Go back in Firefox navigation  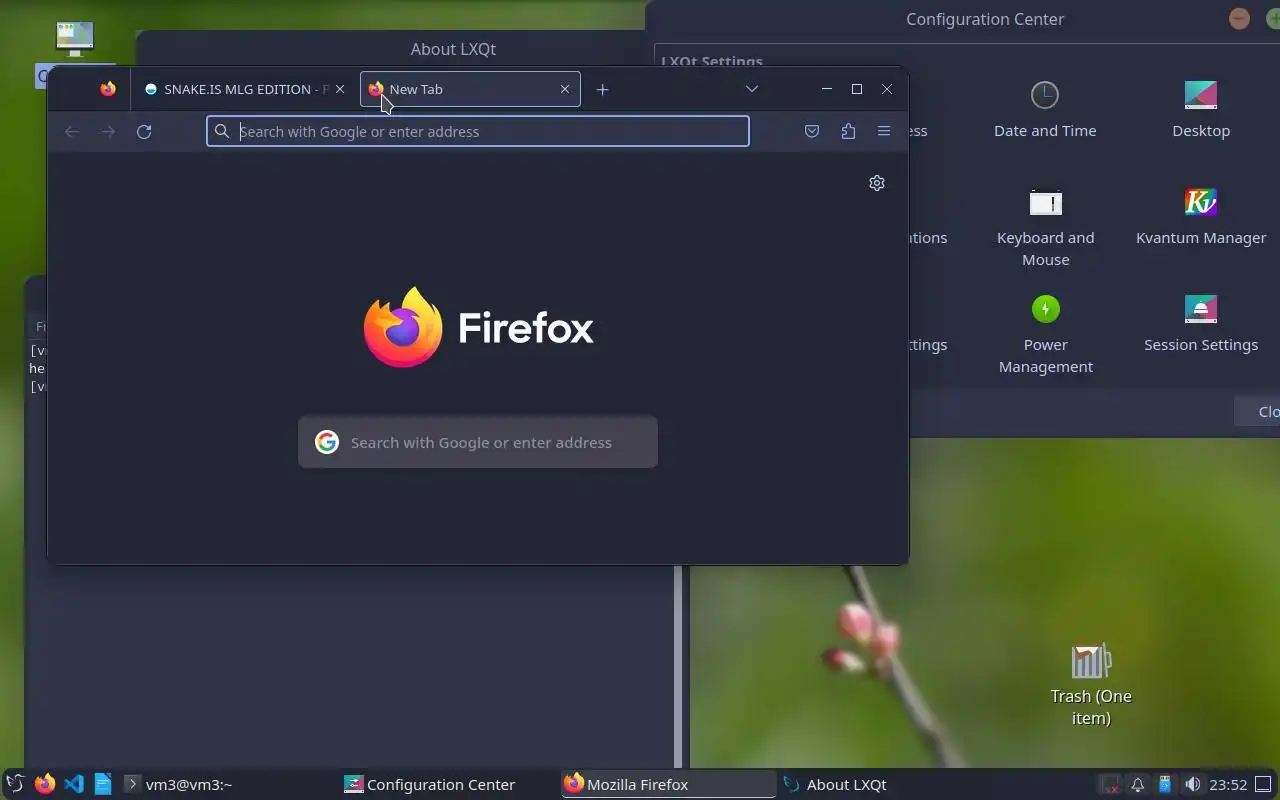72,131
